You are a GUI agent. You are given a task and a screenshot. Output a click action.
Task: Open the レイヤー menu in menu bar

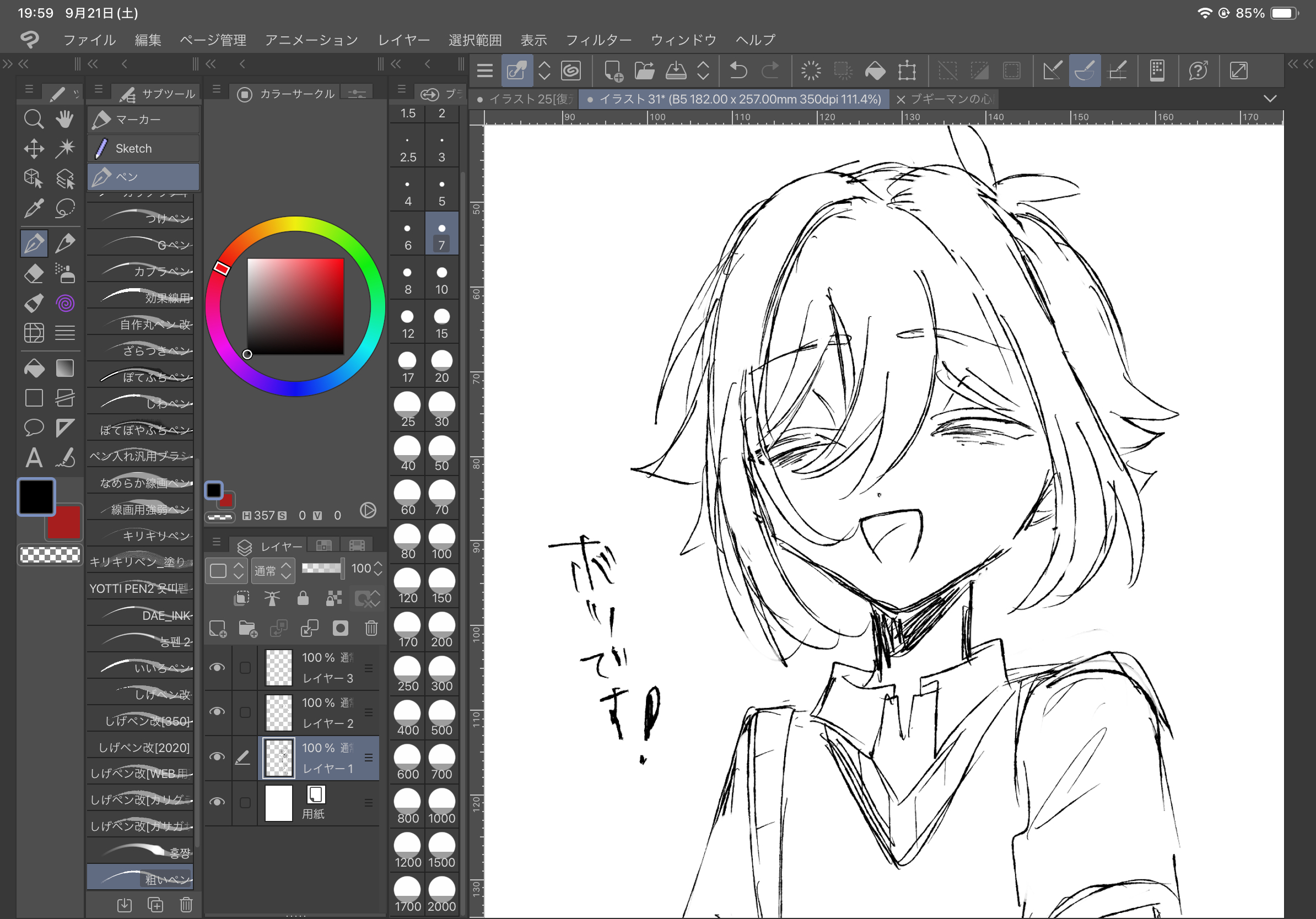(404, 40)
